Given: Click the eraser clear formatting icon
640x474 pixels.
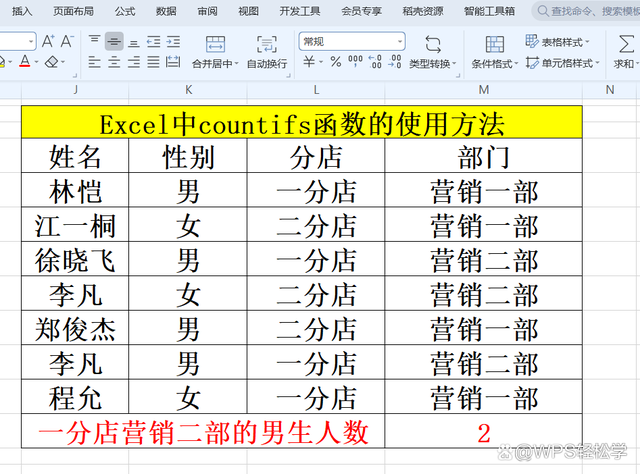Looking at the screenshot, I should [x=52, y=63].
